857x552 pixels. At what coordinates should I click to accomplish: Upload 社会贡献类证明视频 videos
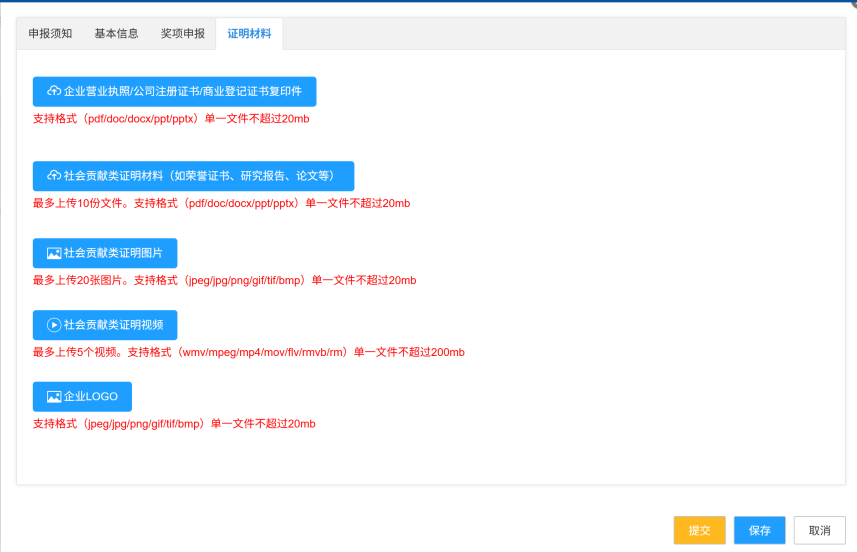(x=105, y=325)
